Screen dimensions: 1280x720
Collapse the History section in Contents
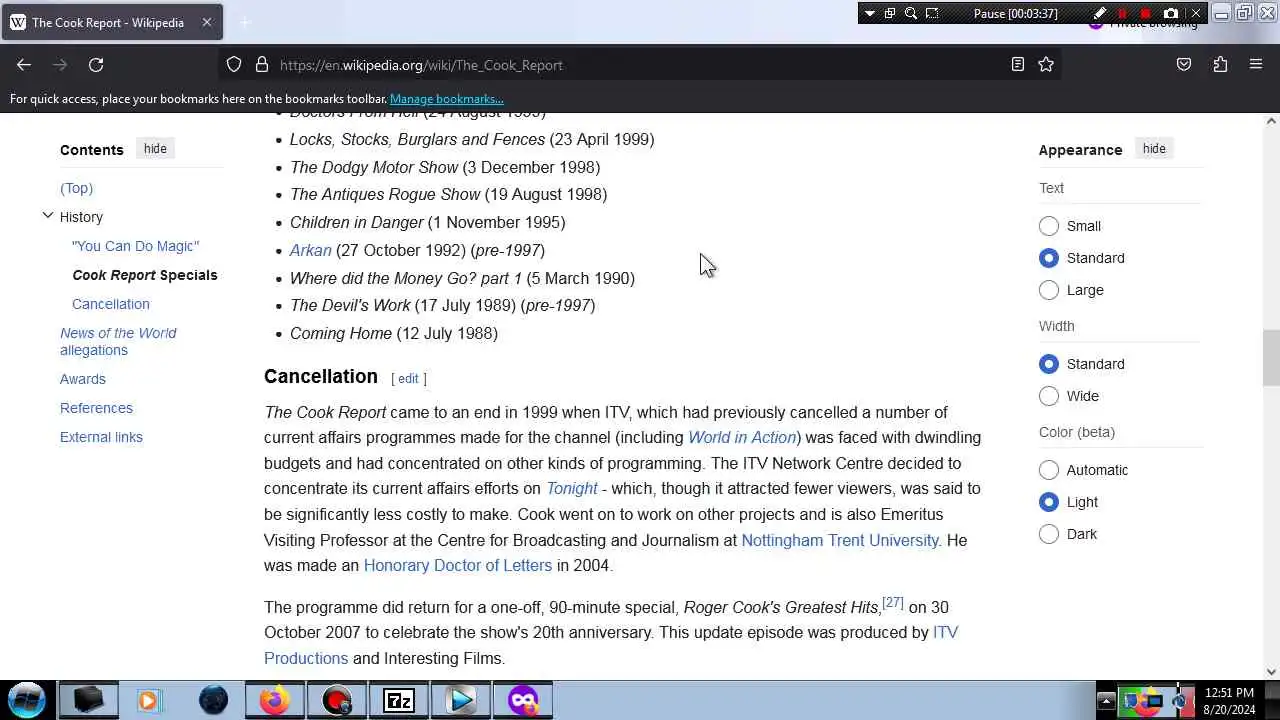[x=47, y=216]
